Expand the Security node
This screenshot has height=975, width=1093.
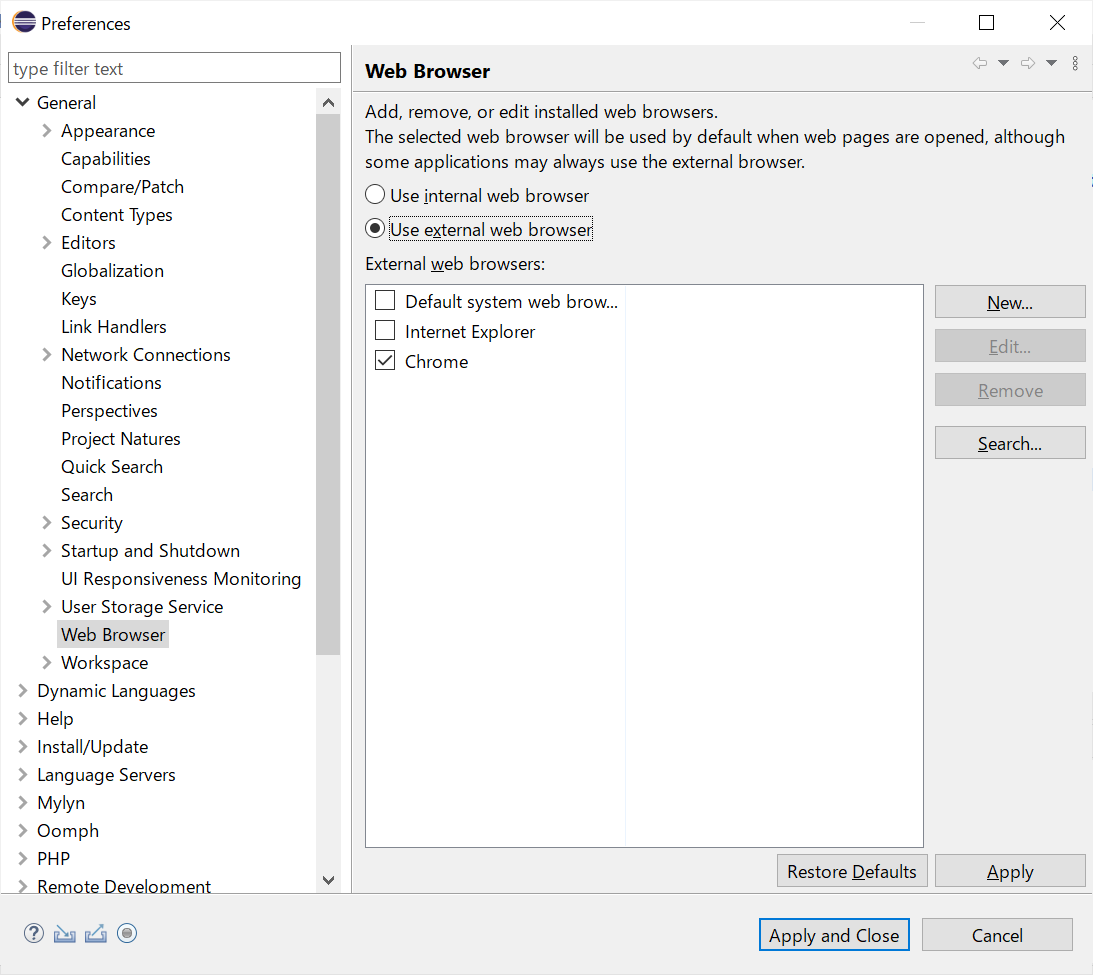point(47,522)
